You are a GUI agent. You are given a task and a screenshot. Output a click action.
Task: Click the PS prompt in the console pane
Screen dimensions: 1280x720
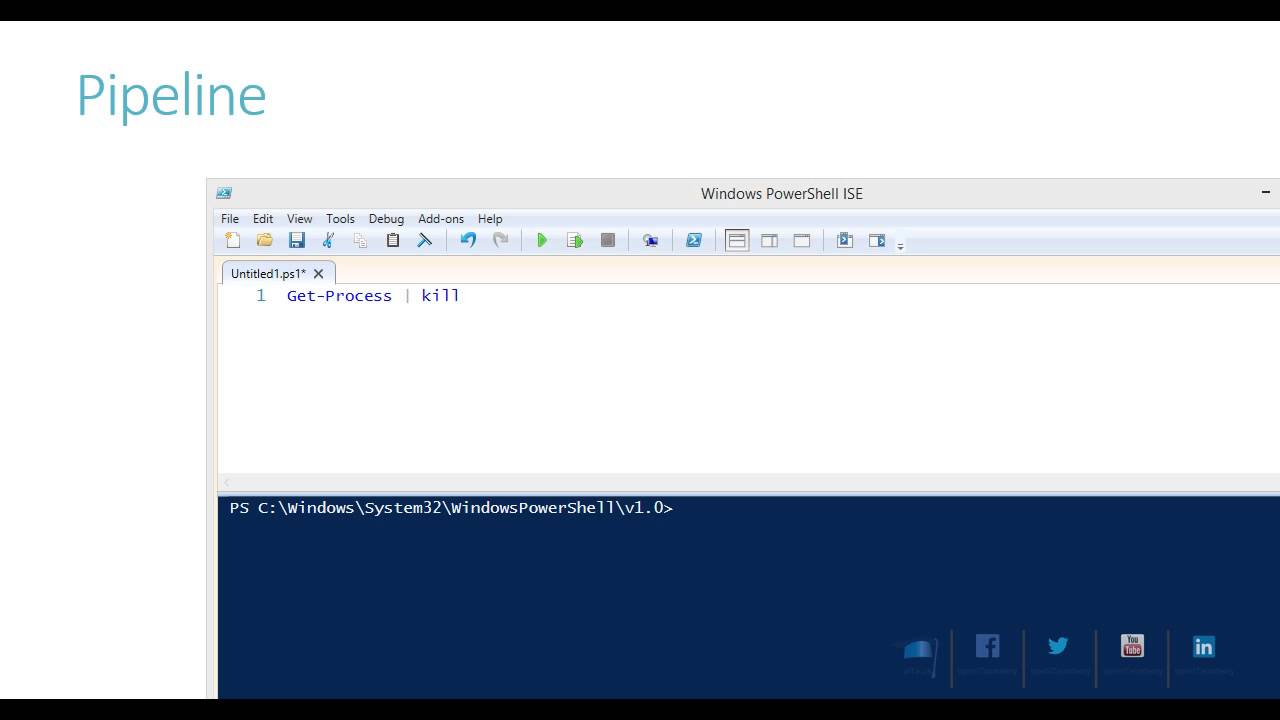point(451,508)
